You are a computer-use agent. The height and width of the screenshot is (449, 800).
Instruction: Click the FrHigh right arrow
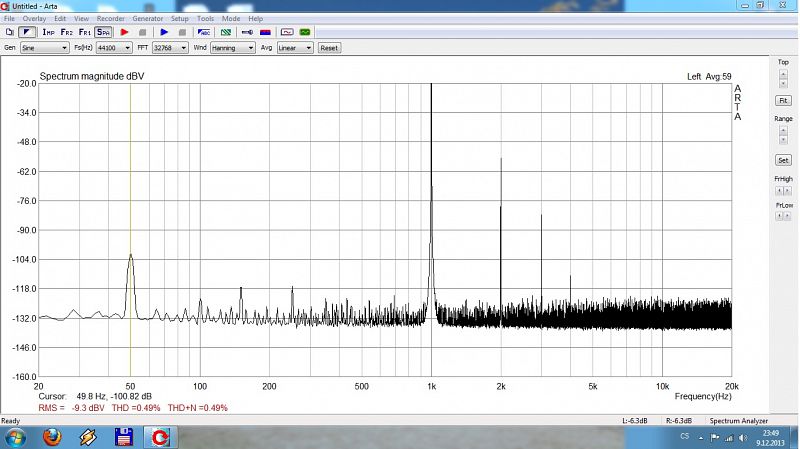click(787, 191)
